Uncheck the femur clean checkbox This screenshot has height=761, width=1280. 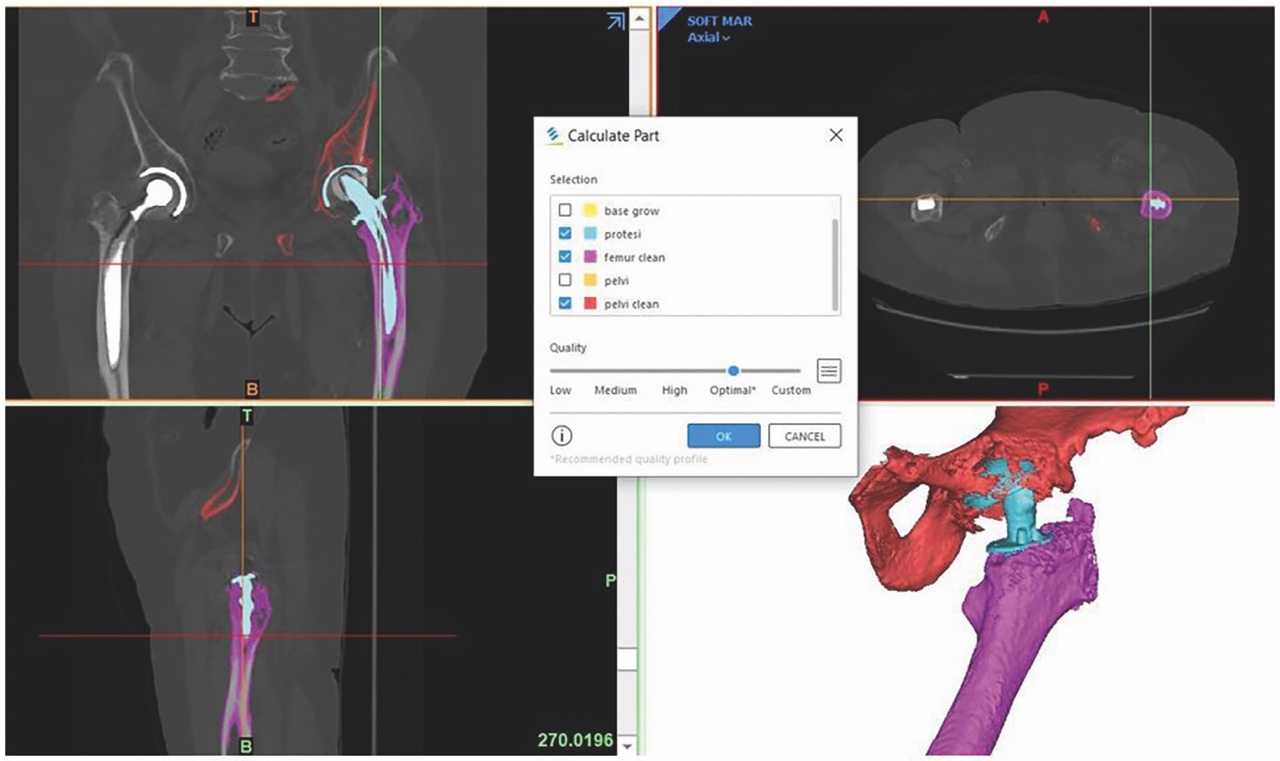(565, 257)
